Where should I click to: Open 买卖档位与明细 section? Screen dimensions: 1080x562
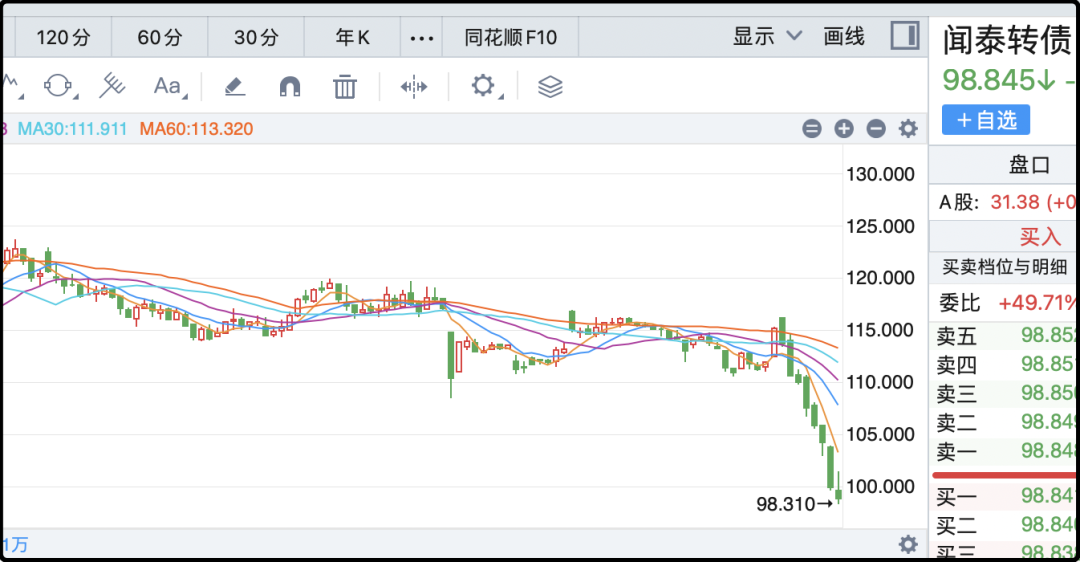1005,267
